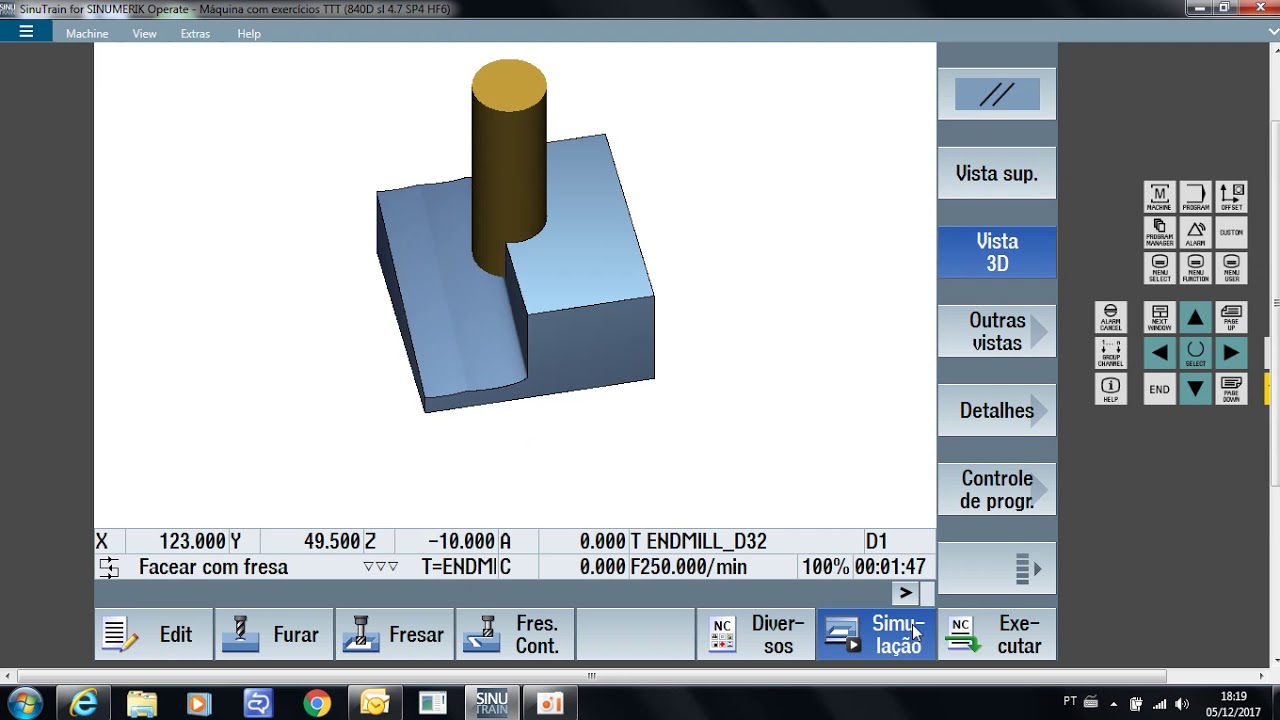This screenshot has height=720, width=1280.
Task: Click the down arrow cursor key
Action: [x=1195, y=389]
